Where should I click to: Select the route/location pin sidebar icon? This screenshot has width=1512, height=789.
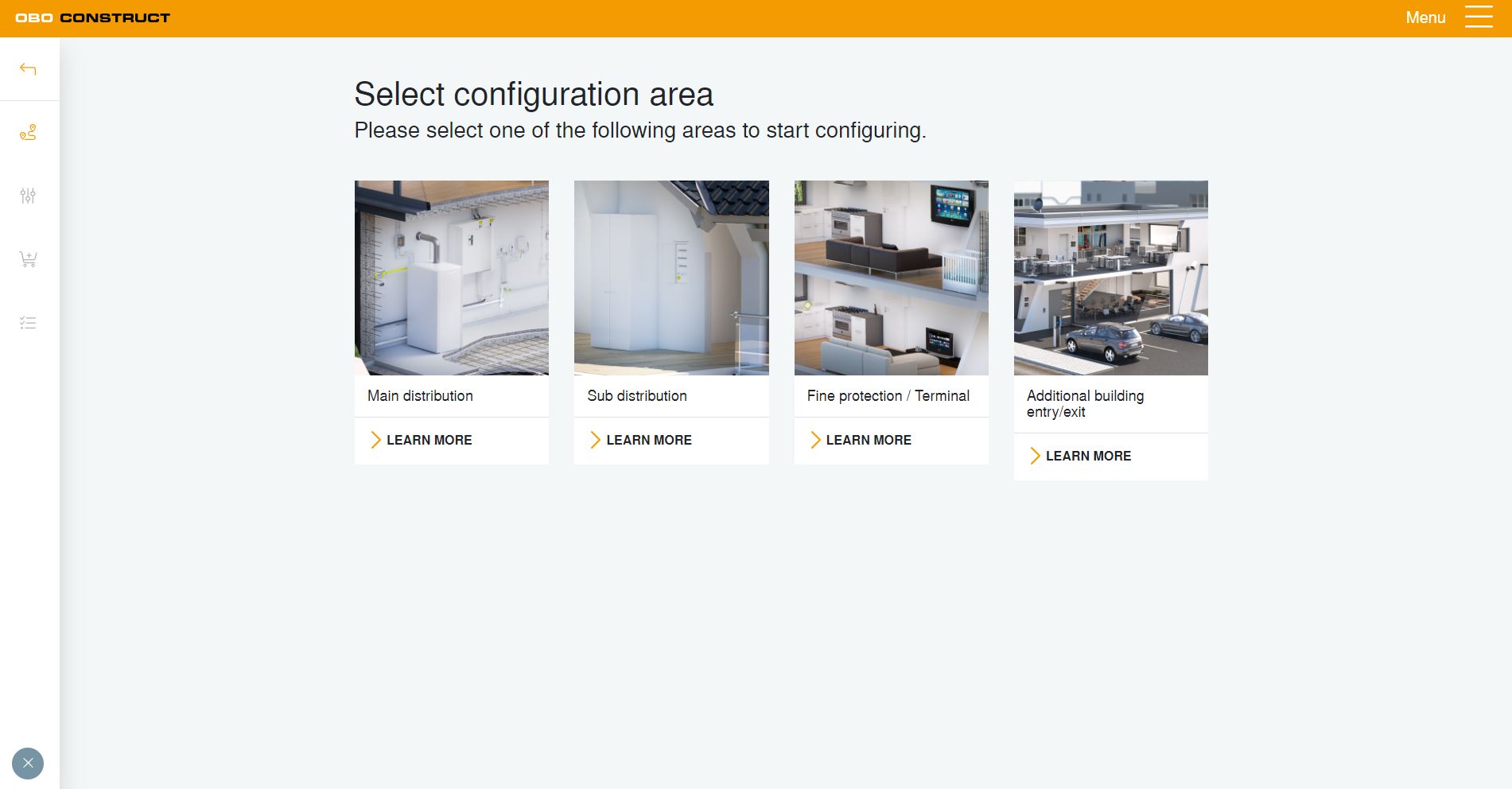point(28,133)
